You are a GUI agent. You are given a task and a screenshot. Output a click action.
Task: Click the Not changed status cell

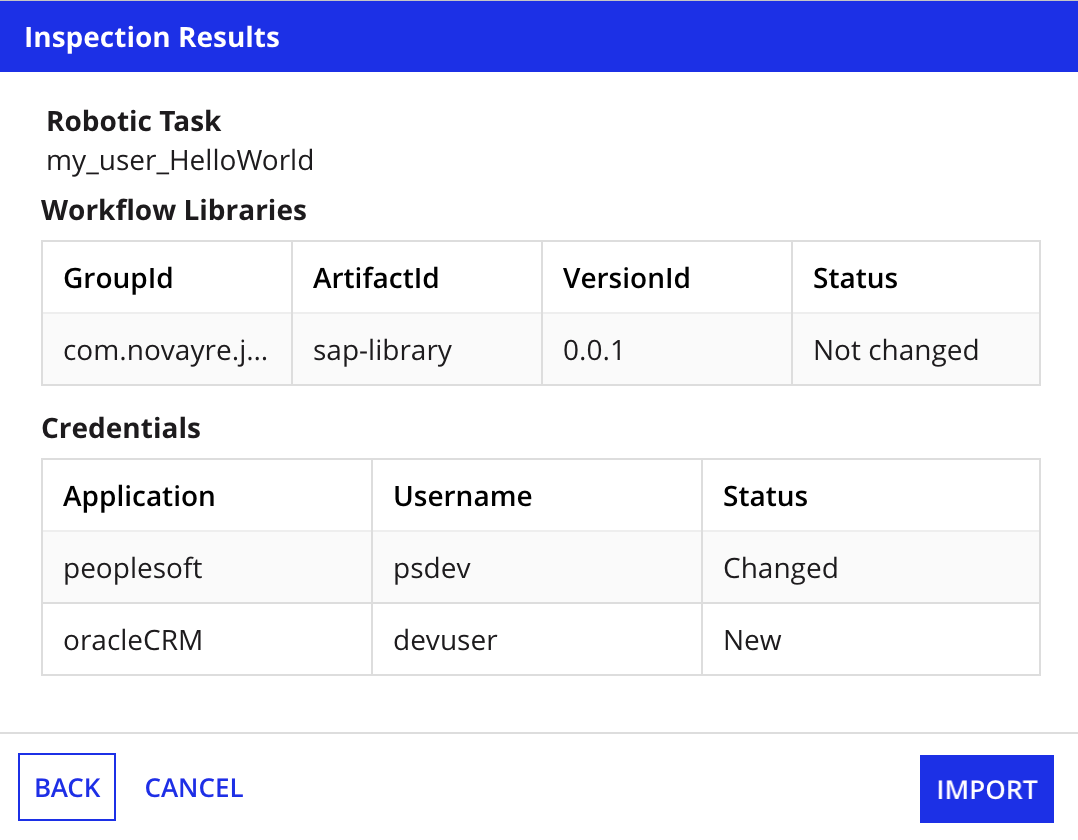(895, 349)
